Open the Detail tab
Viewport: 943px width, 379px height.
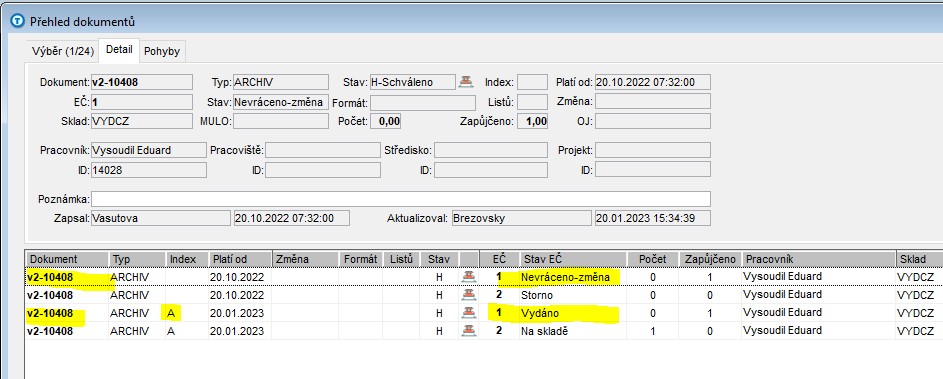coord(119,50)
